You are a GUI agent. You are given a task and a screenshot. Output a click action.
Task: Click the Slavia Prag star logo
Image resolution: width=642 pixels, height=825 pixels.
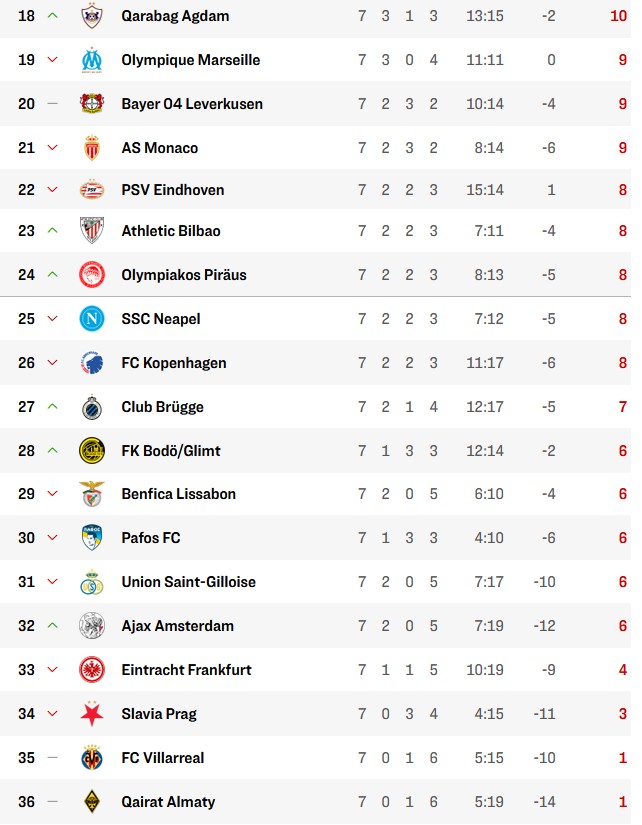click(x=92, y=714)
